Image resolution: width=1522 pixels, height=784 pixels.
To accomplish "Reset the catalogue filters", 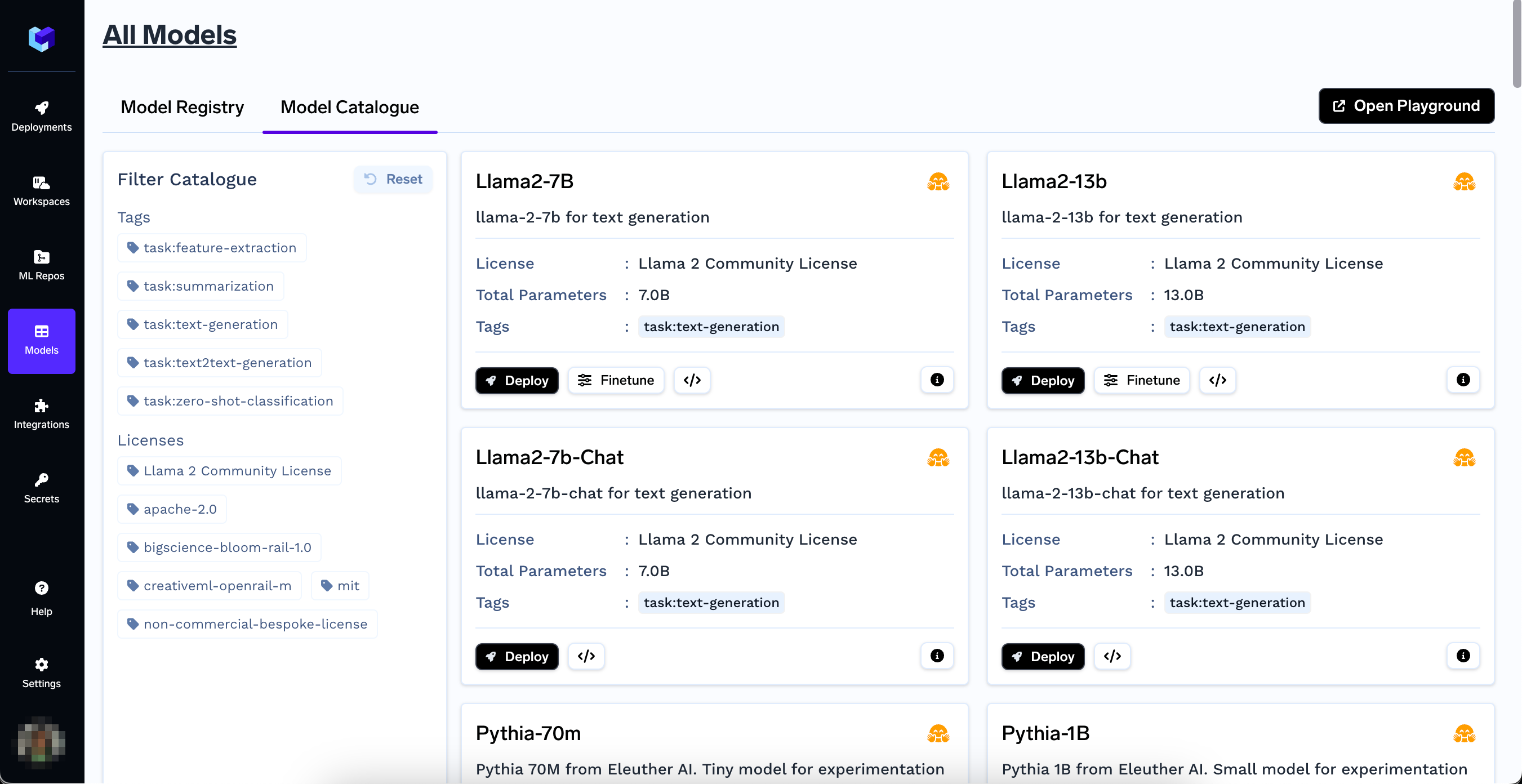I will click(x=393, y=179).
